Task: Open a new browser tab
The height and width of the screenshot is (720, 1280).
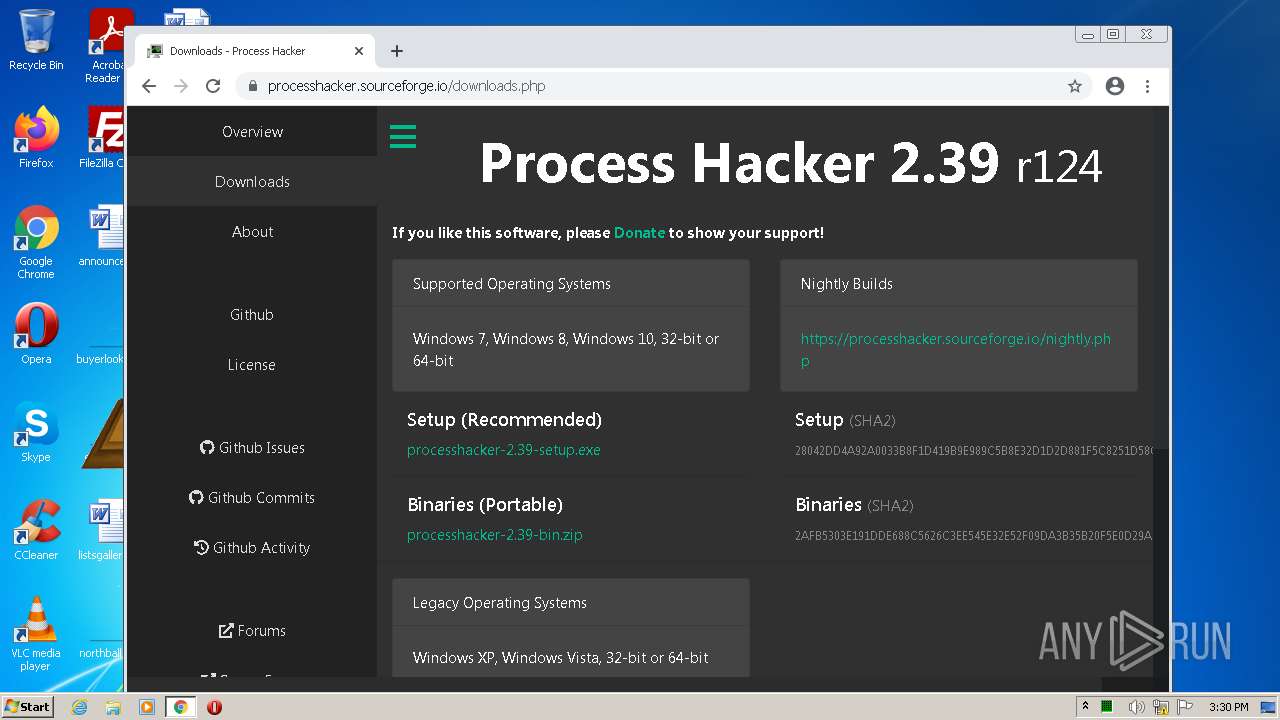Action: click(x=397, y=51)
